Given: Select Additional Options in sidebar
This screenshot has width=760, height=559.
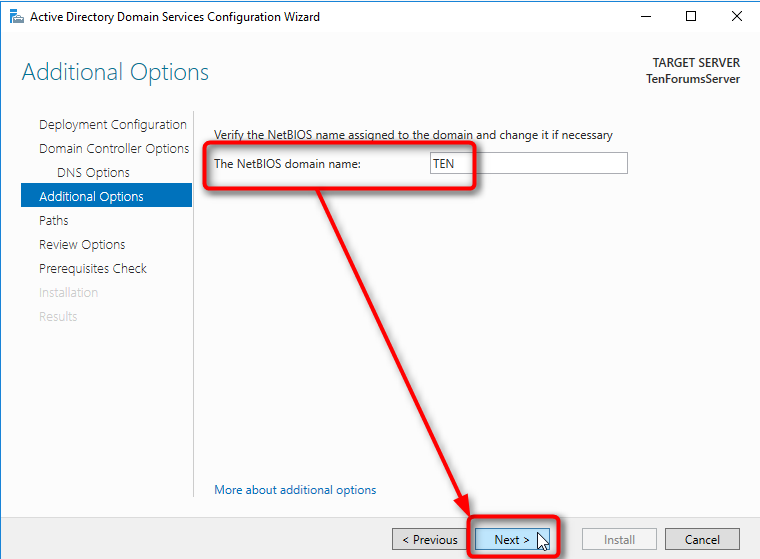Looking at the screenshot, I should tap(106, 196).
